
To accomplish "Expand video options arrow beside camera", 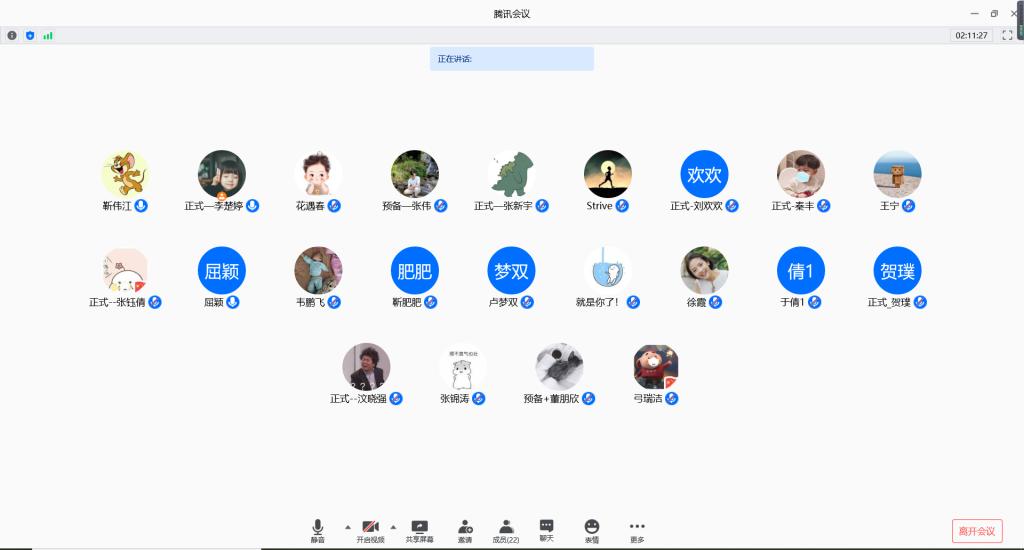I will (393, 526).
